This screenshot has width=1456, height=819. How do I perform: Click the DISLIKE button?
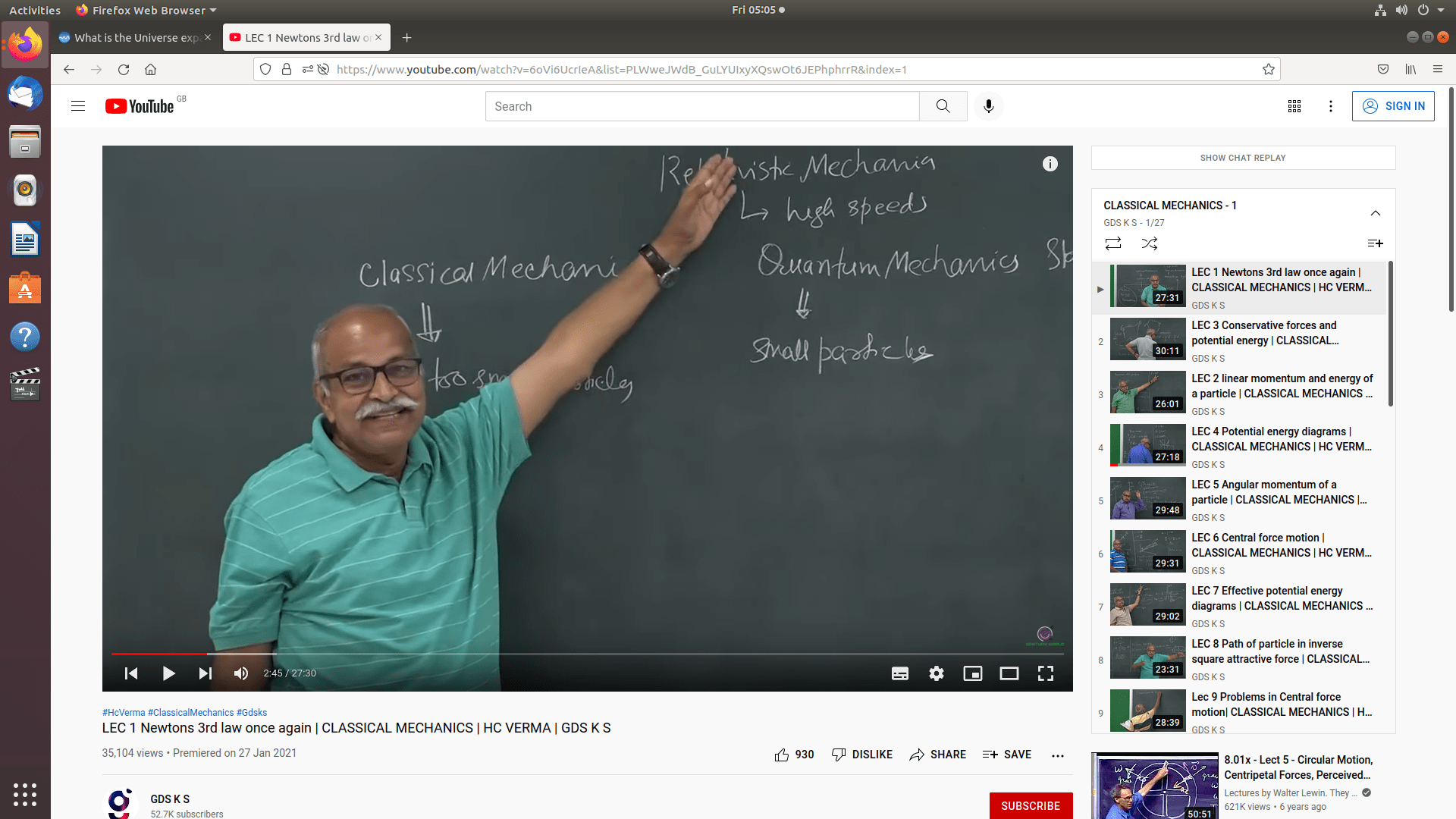(862, 755)
